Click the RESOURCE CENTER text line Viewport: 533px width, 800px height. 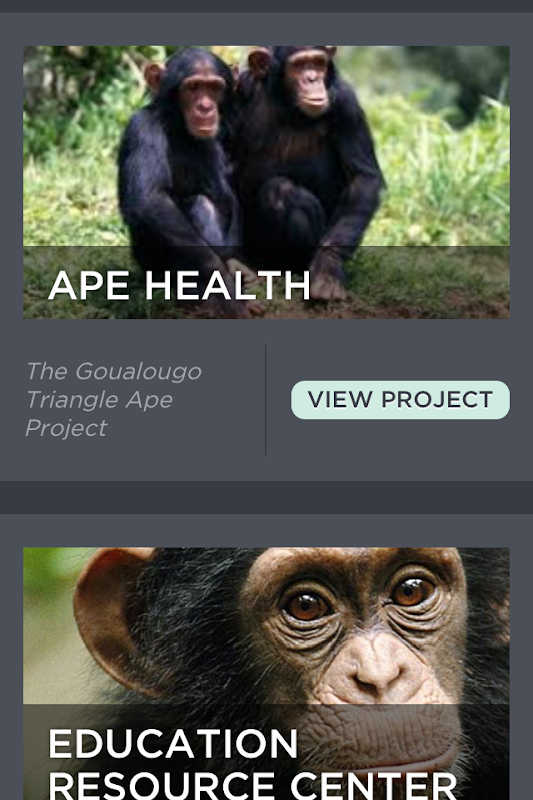pyautogui.click(x=252, y=786)
